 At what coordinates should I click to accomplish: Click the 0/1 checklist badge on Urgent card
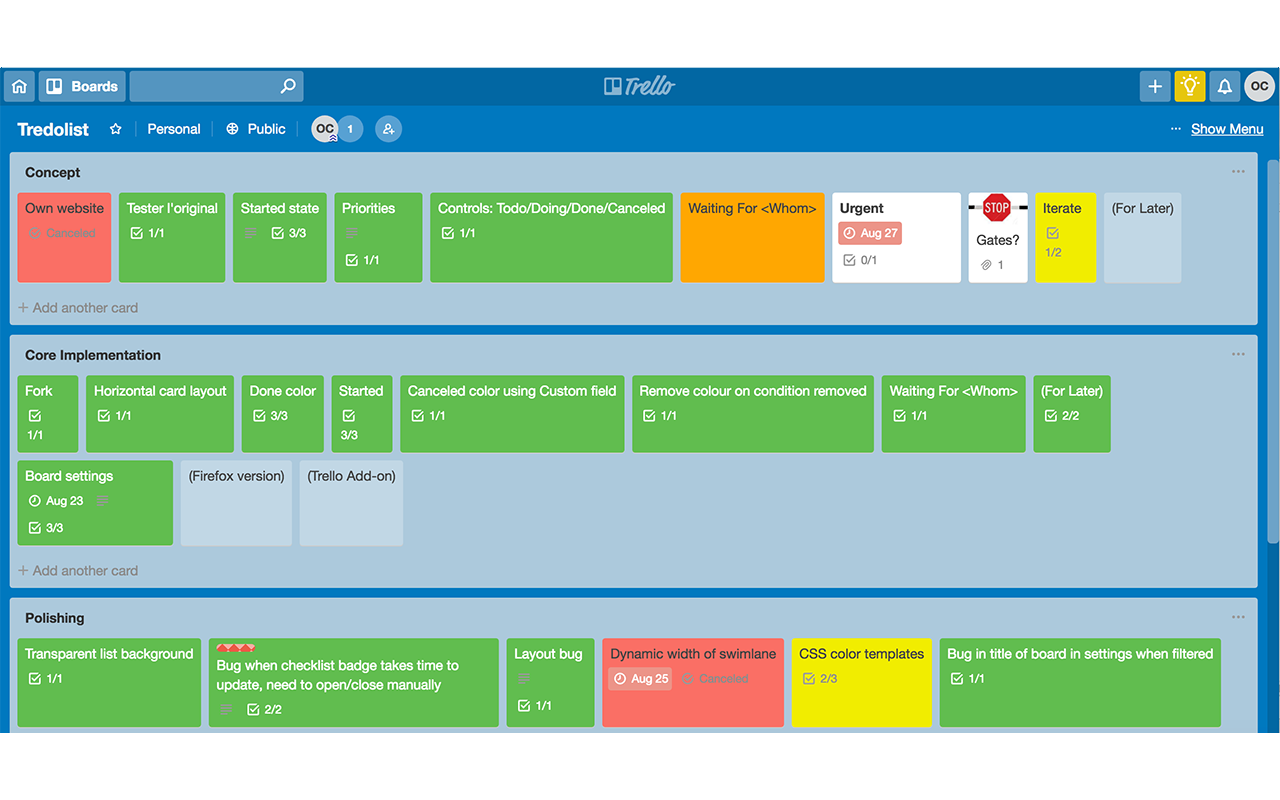[x=860, y=260]
